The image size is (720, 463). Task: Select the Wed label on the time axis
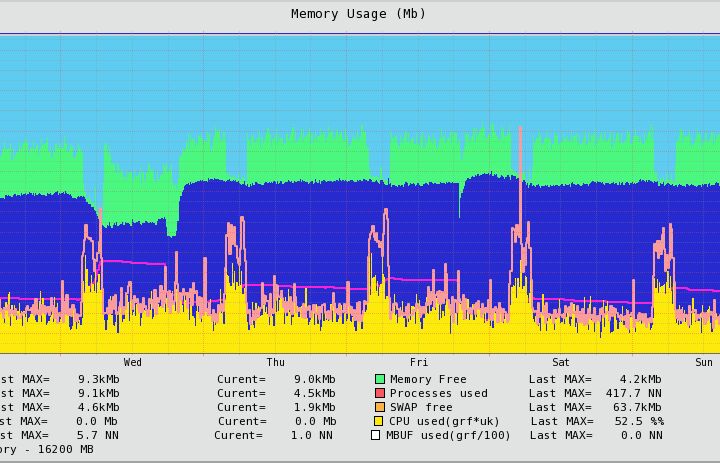pyautogui.click(x=133, y=362)
